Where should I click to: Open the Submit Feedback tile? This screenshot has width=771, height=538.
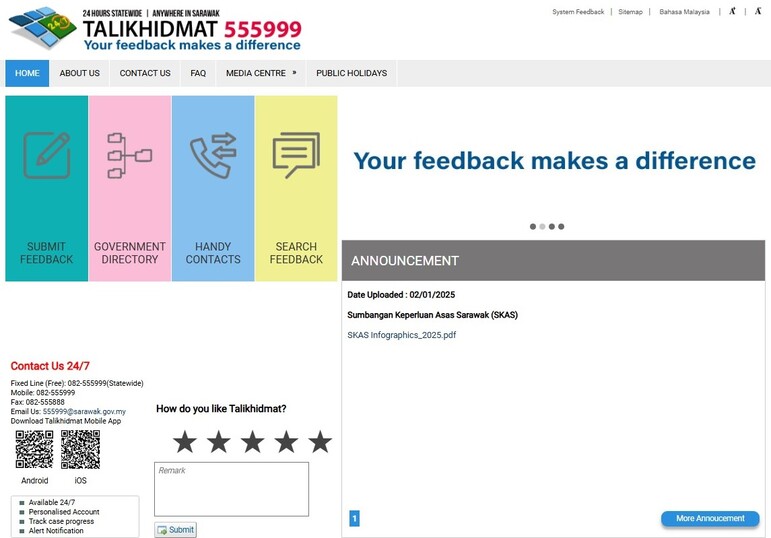(47, 188)
